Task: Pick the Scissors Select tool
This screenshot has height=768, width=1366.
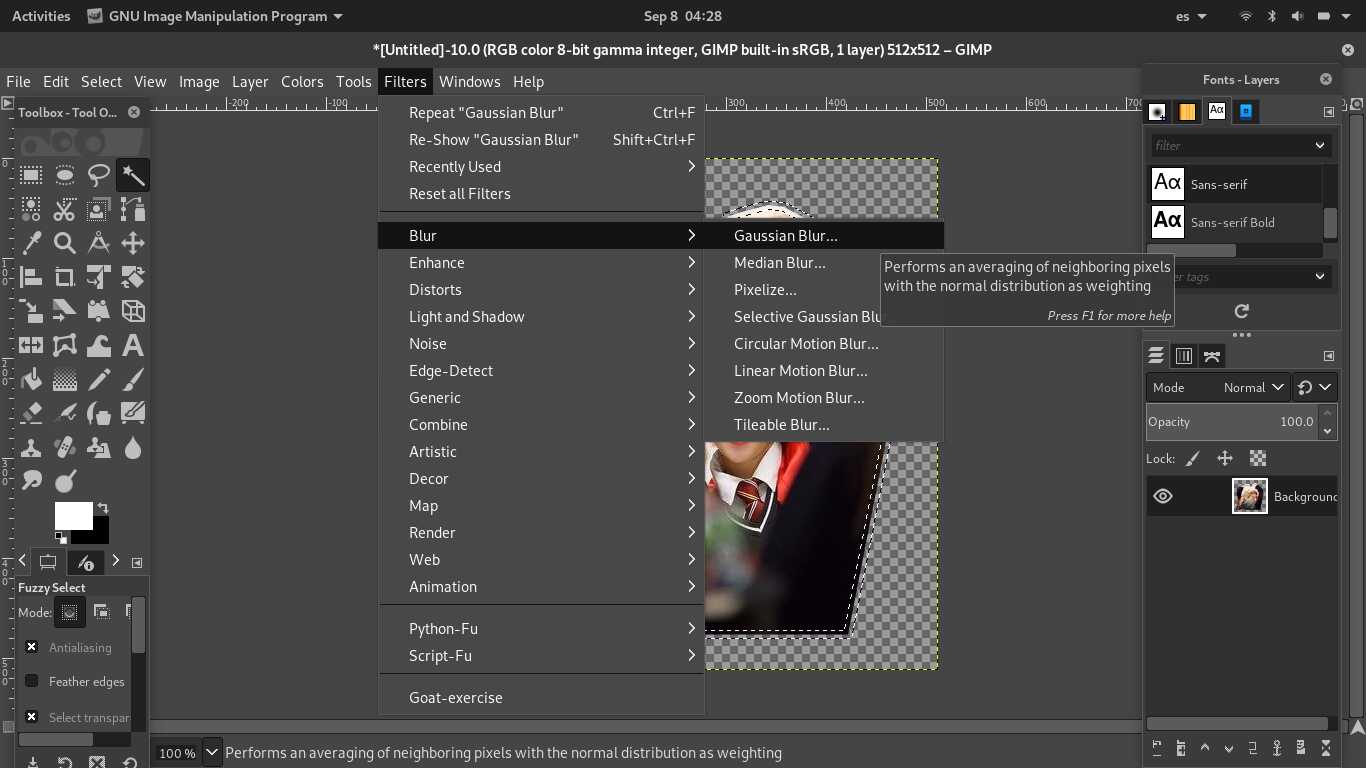Action: click(x=65, y=209)
